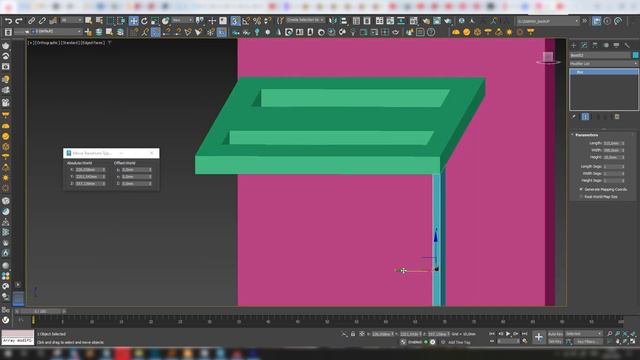The image size is (640, 360).
Task: Click the Mirror tool icon
Action: [x=333, y=20]
